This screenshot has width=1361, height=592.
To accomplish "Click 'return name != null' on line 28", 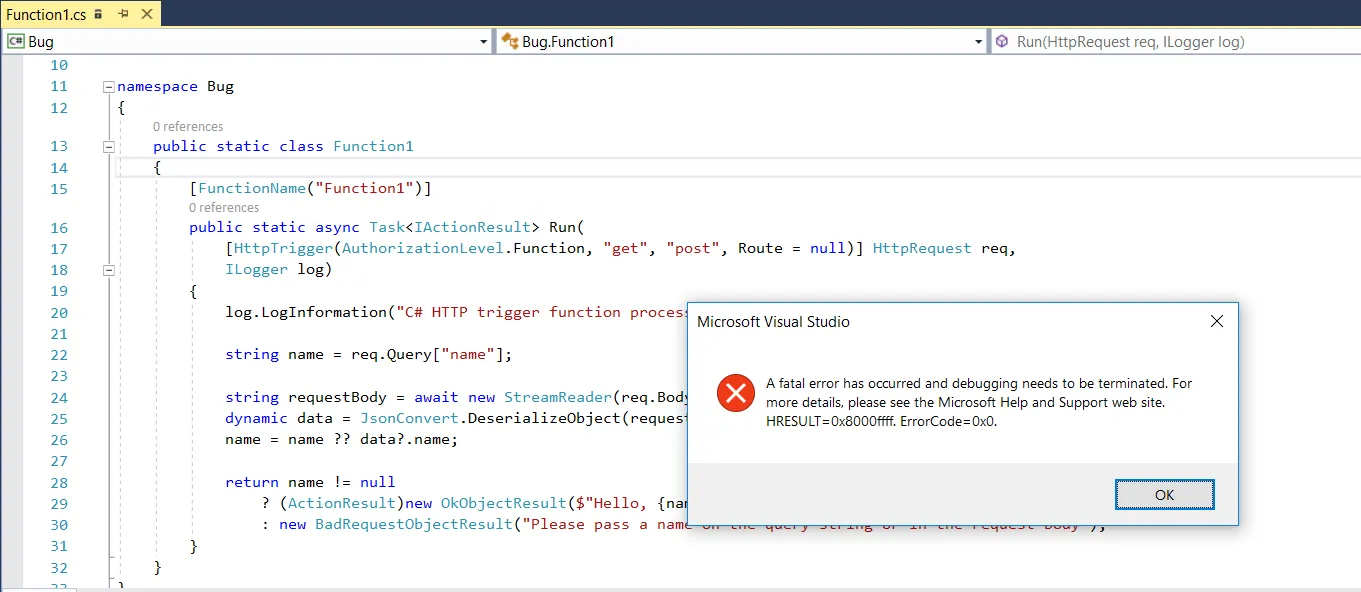I will [310, 482].
